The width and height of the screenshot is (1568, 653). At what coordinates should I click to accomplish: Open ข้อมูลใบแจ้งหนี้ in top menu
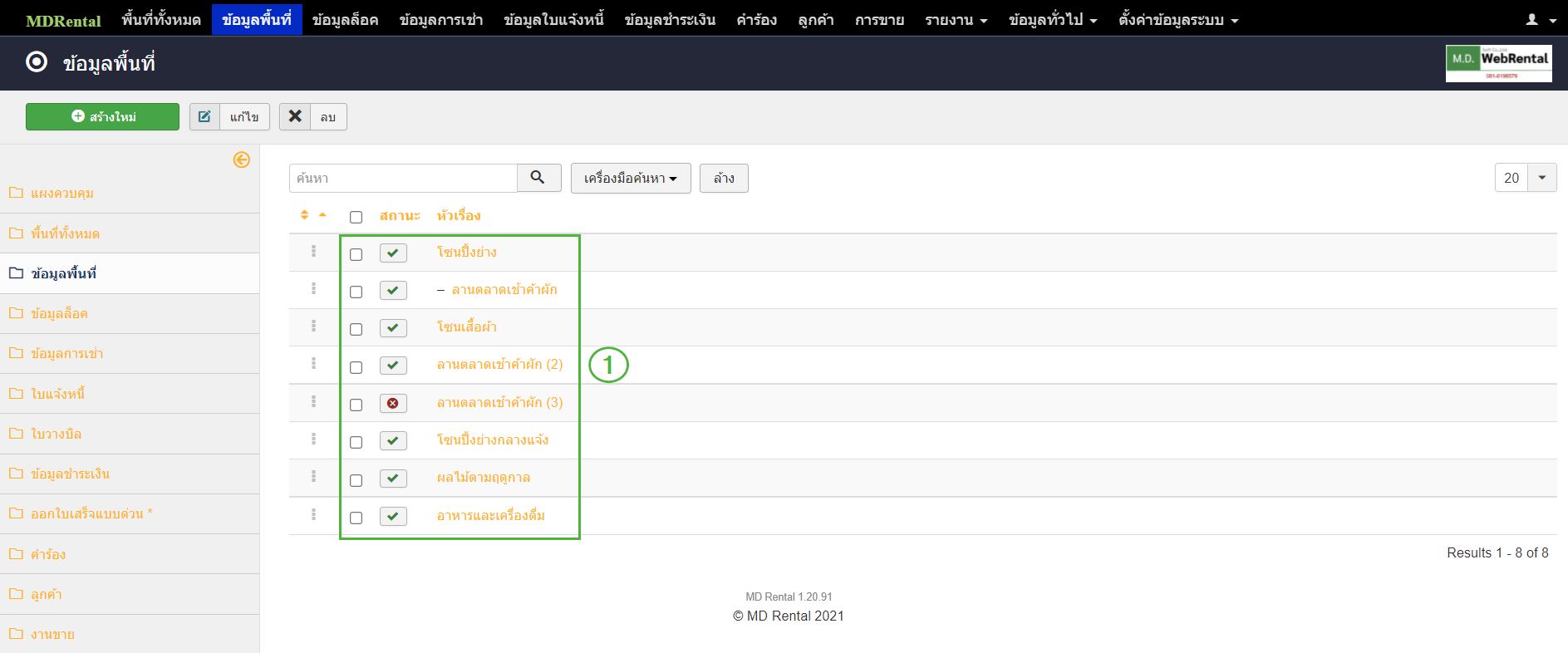point(553,19)
